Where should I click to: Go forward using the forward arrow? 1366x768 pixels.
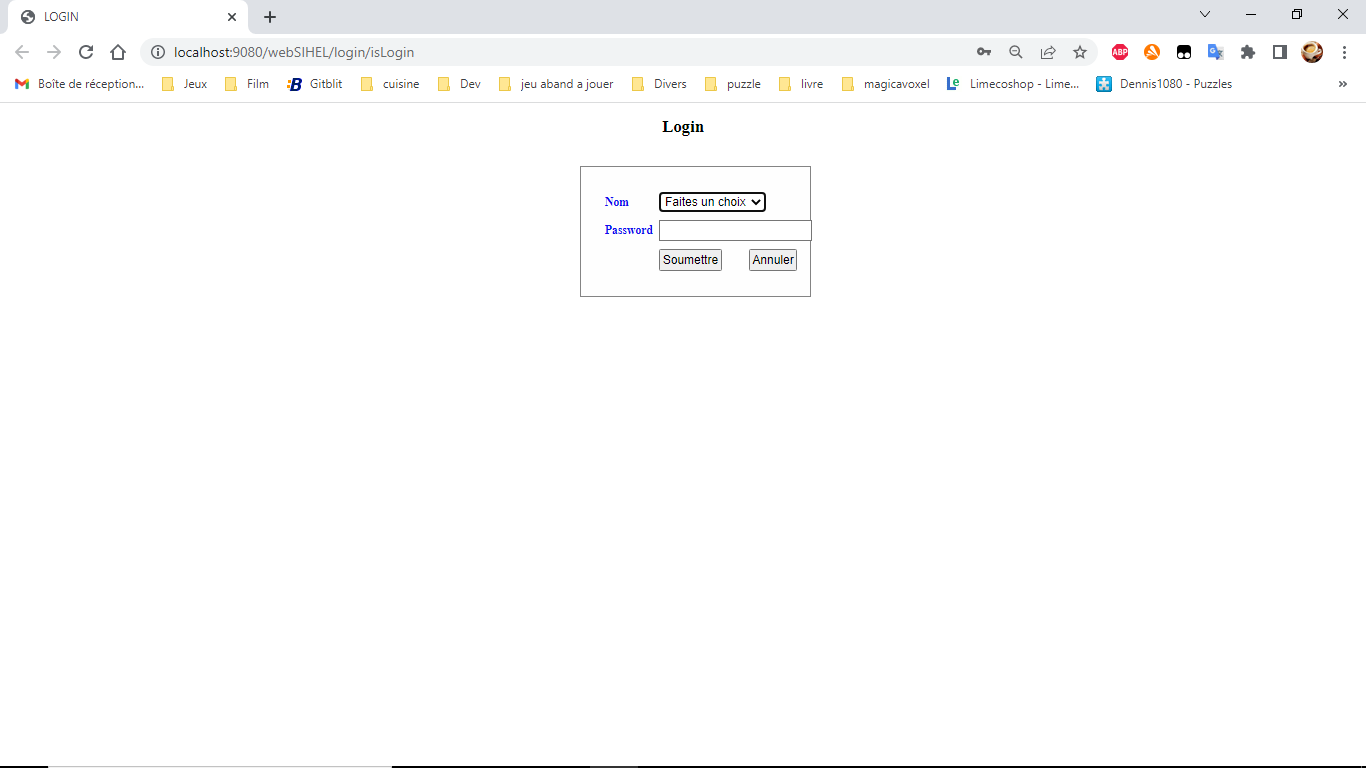pyautogui.click(x=54, y=52)
